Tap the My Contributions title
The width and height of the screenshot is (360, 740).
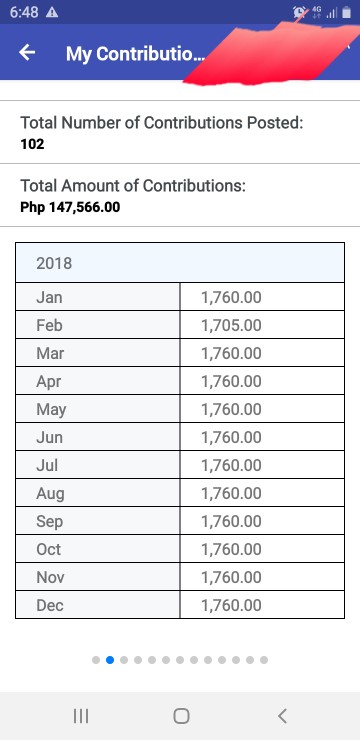(x=136, y=54)
